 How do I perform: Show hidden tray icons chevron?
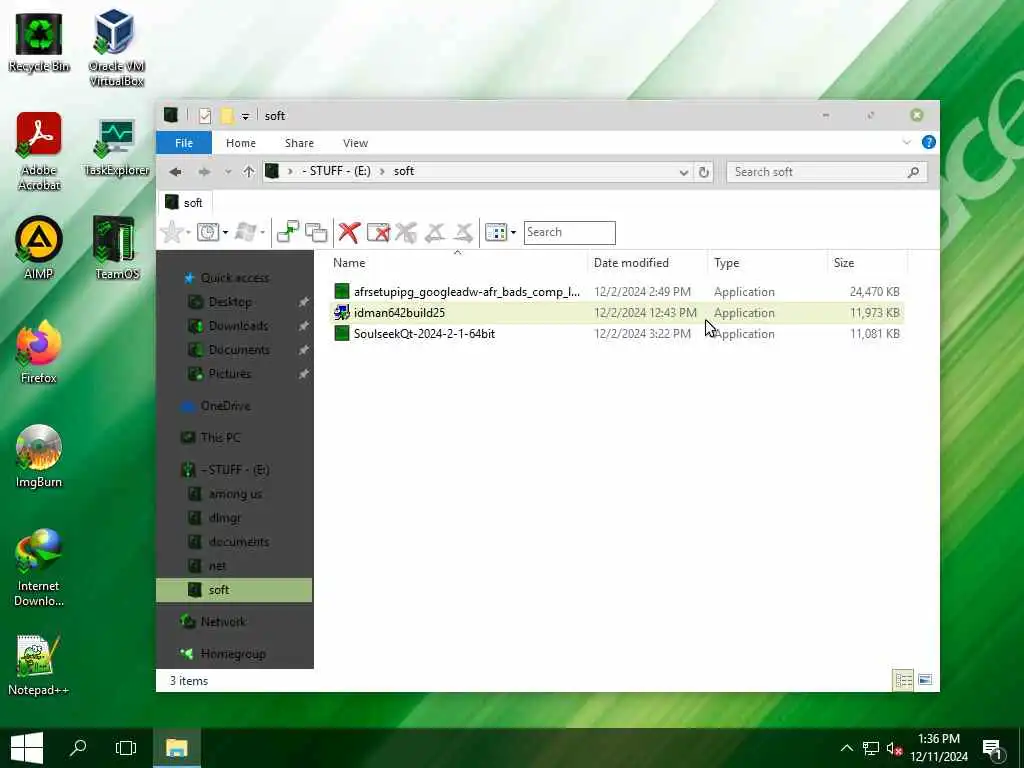coord(846,748)
